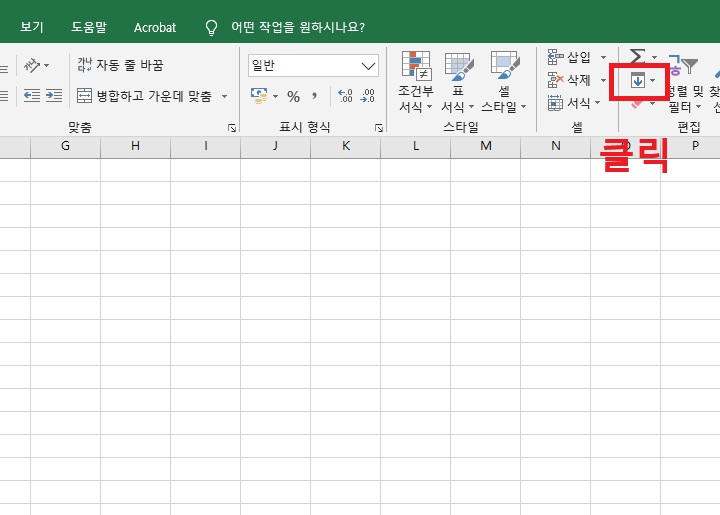
Task: Open the 일반 number format combo box
Action: click(x=314, y=66)
